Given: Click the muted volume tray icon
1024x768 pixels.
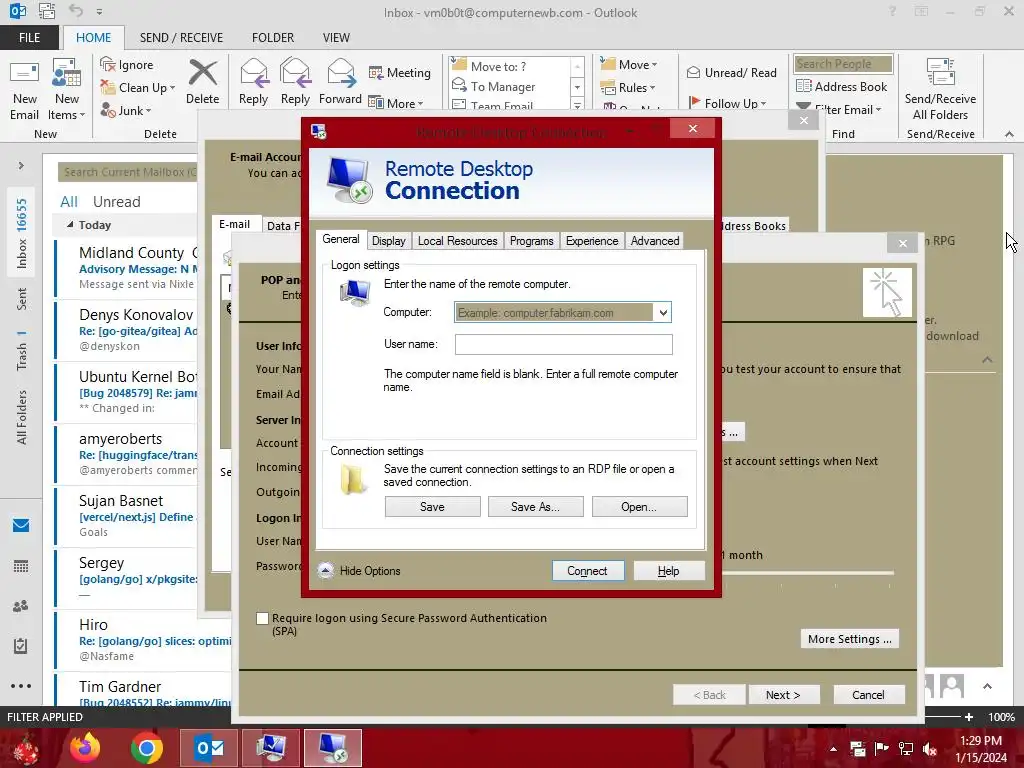Looking at the screenshot, I should (x=931, y=749).
